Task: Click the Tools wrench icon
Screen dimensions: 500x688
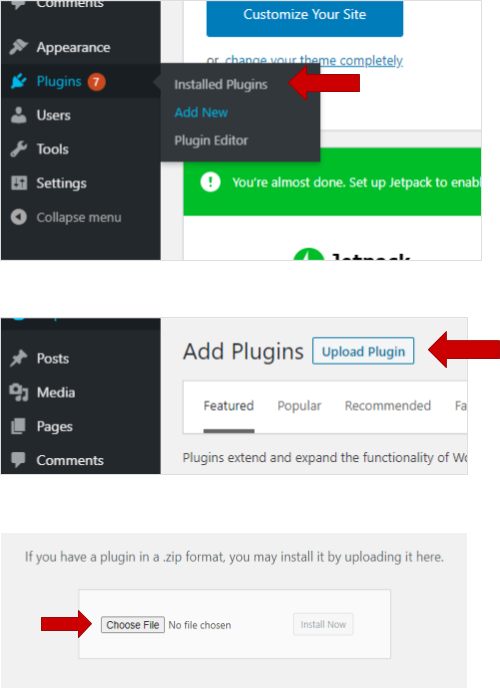Action: [18, 149]
